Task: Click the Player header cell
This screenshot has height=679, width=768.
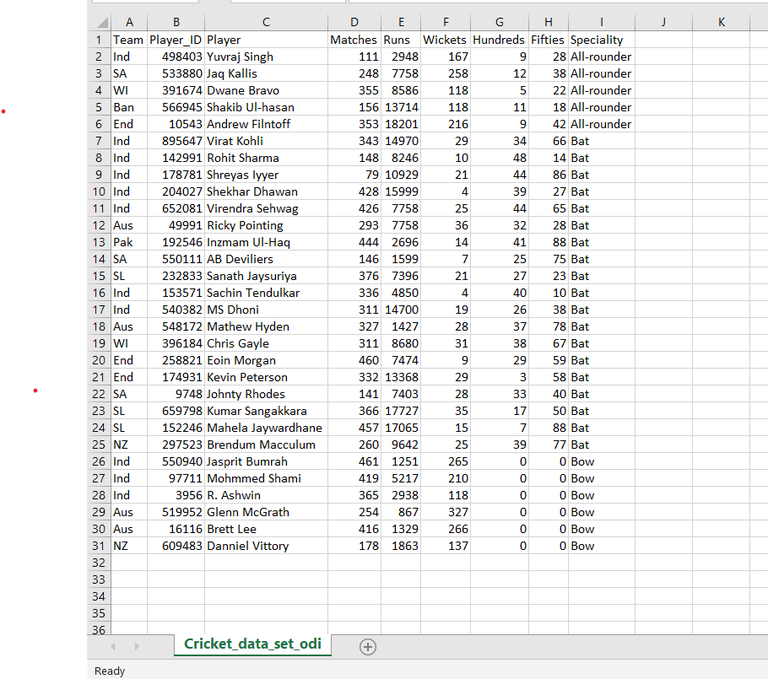Action: pyautogui.click(x=266, y=40)
